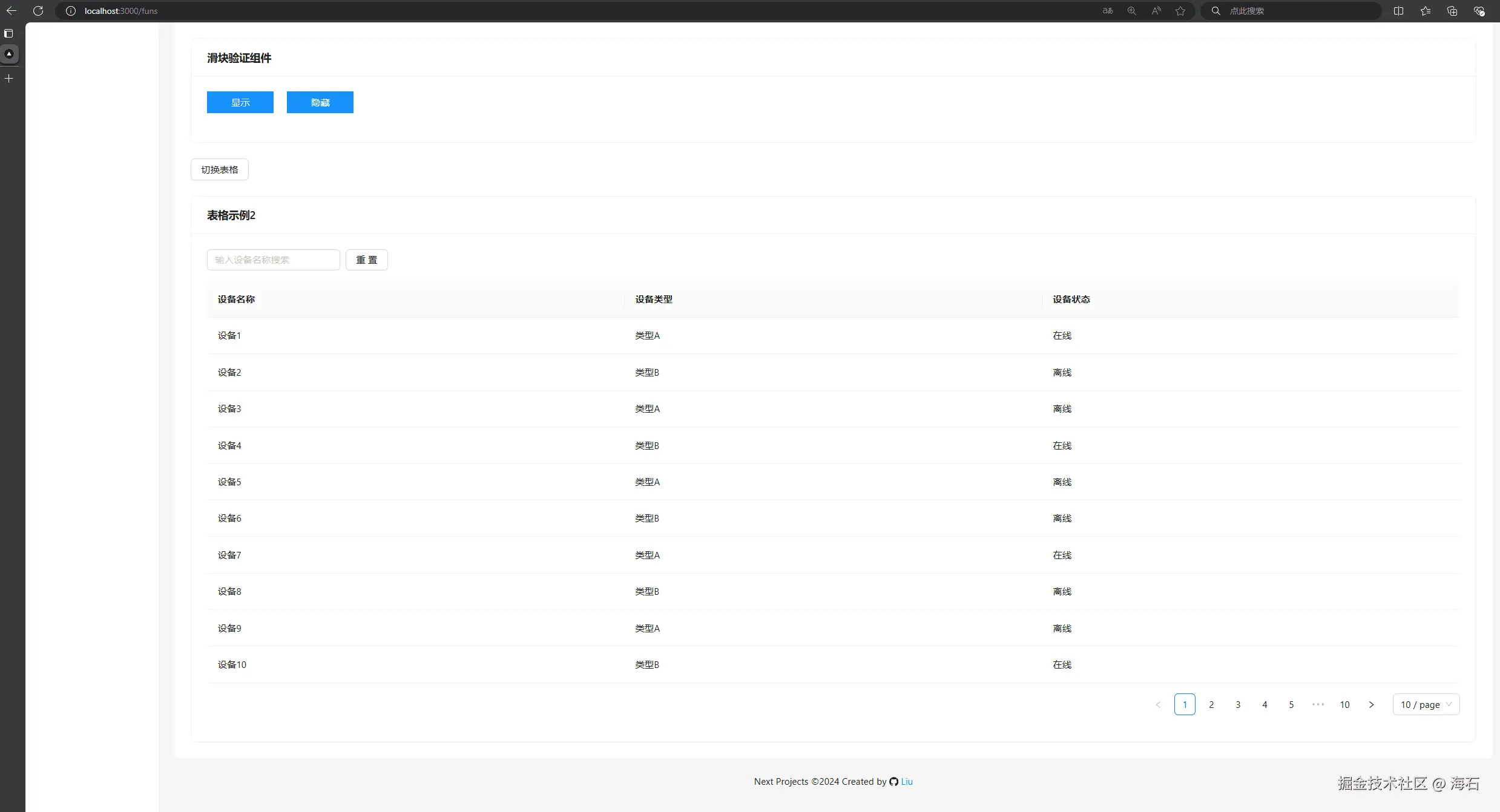1500x812 pixels.
Task: Jump forward via pagination ellipsis
Action: 1318,704
